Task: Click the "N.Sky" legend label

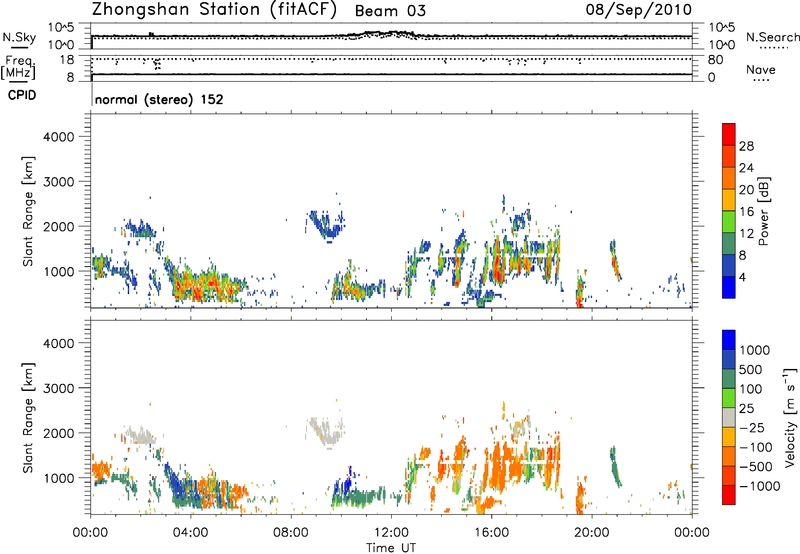Action: [x=19, y=37]
